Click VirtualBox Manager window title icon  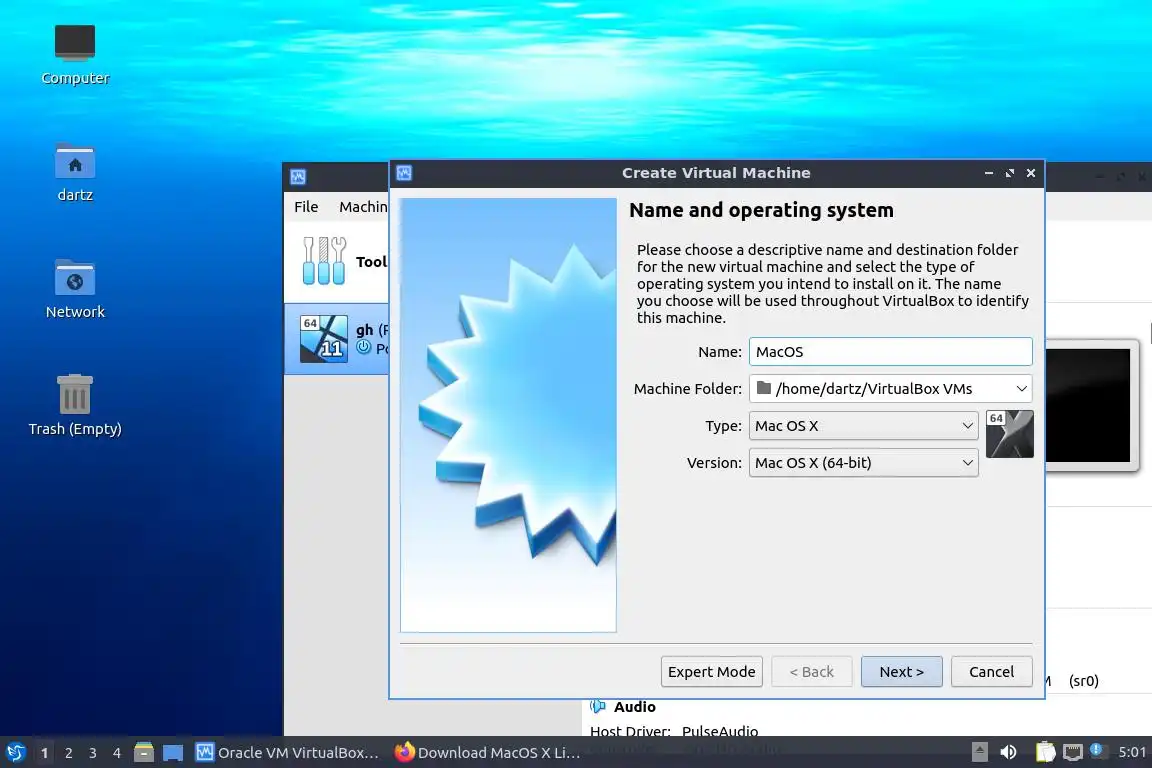(x=298, y=177)
